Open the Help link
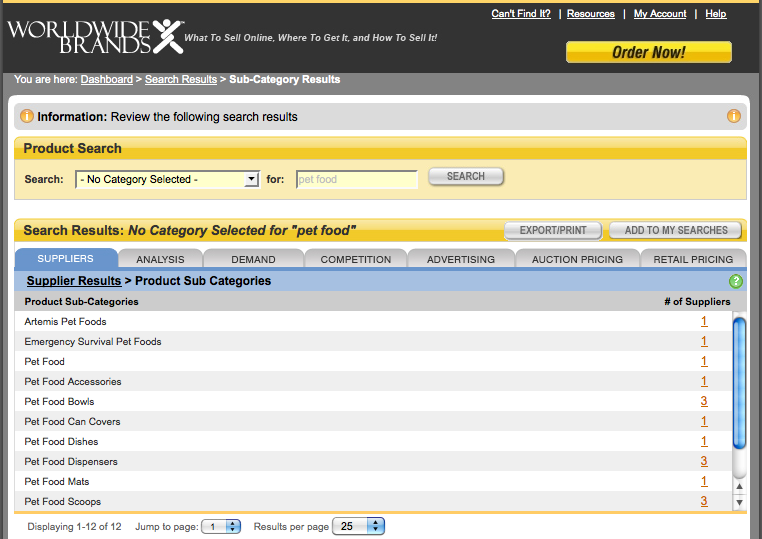 [x=716, y=14]
